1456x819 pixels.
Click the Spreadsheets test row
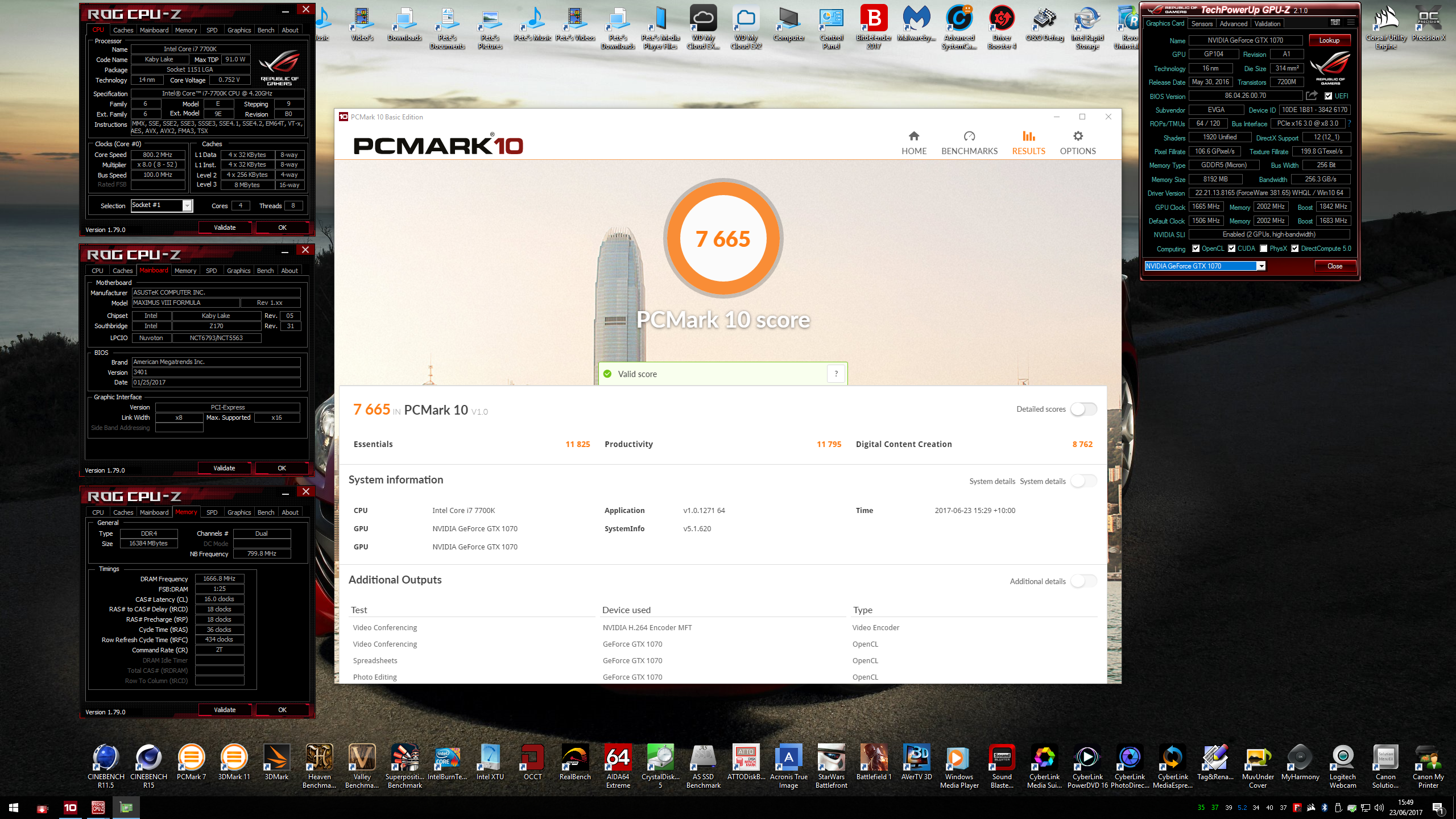722,660
